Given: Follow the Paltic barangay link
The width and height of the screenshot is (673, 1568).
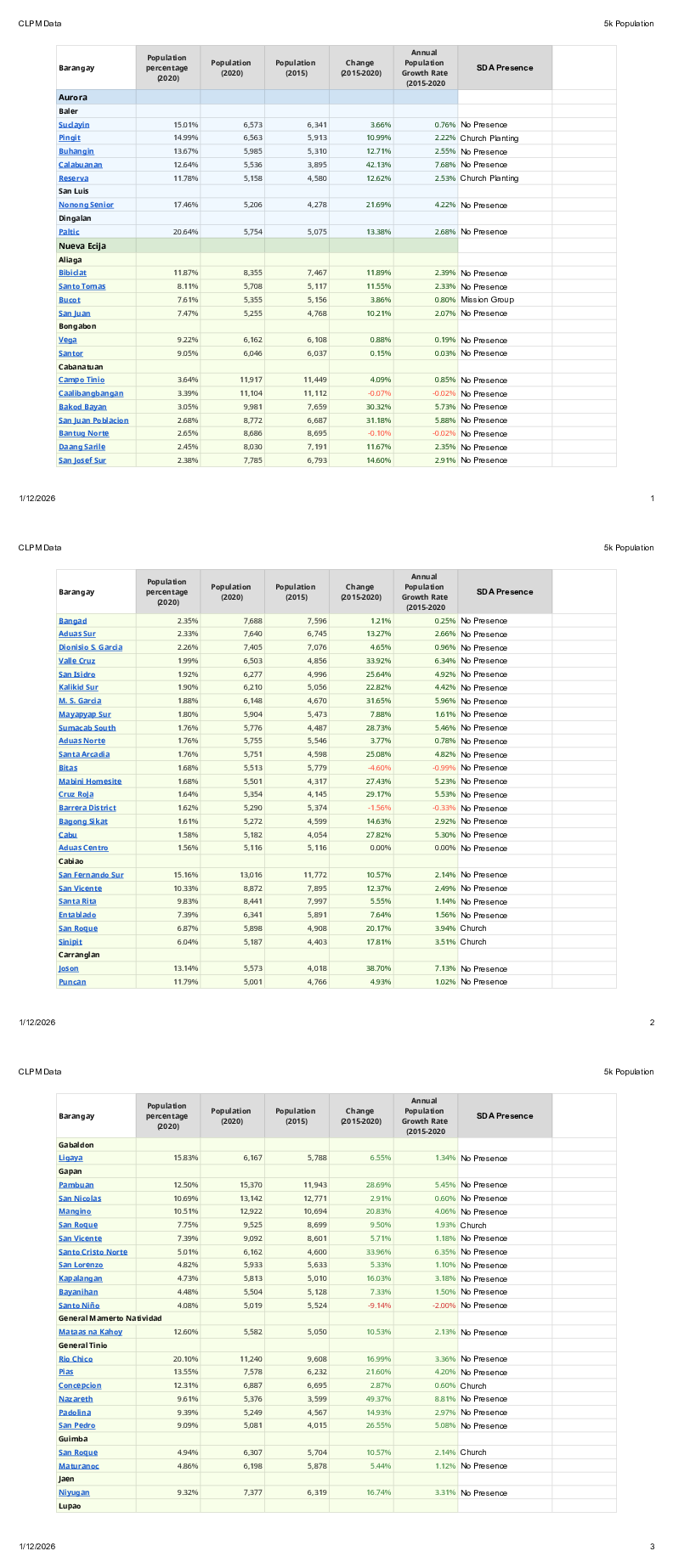Looking at the screenshot, I should [x=69, y=232].
